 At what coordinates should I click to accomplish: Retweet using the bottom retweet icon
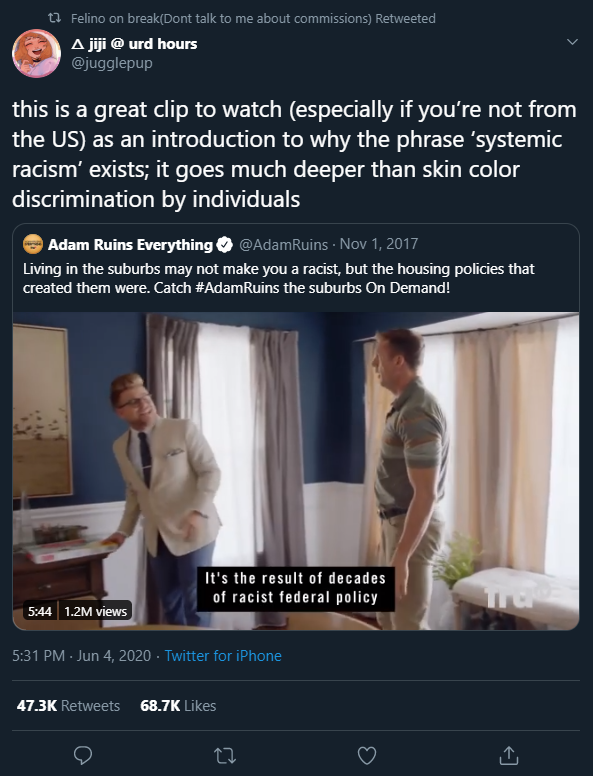[x=225, y=756]
